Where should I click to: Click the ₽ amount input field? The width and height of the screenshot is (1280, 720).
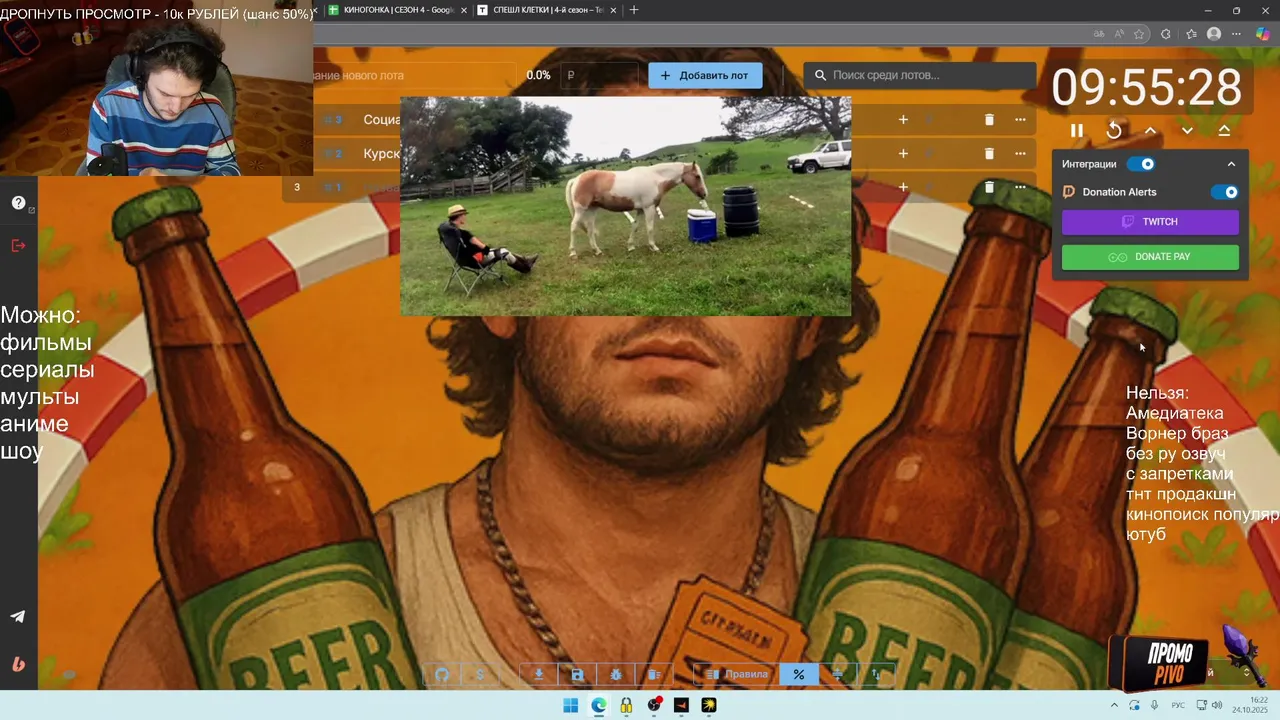[600, 75]
